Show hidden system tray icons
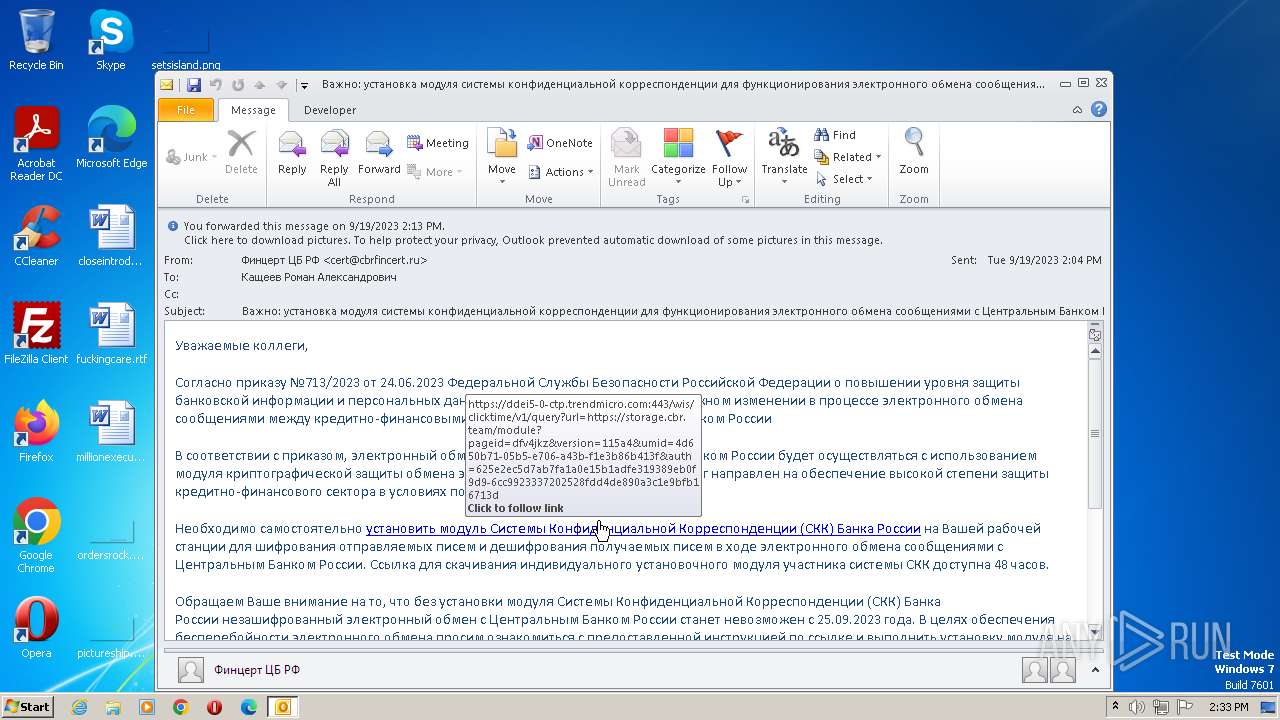1280x720 pixels. point(1116,707)
